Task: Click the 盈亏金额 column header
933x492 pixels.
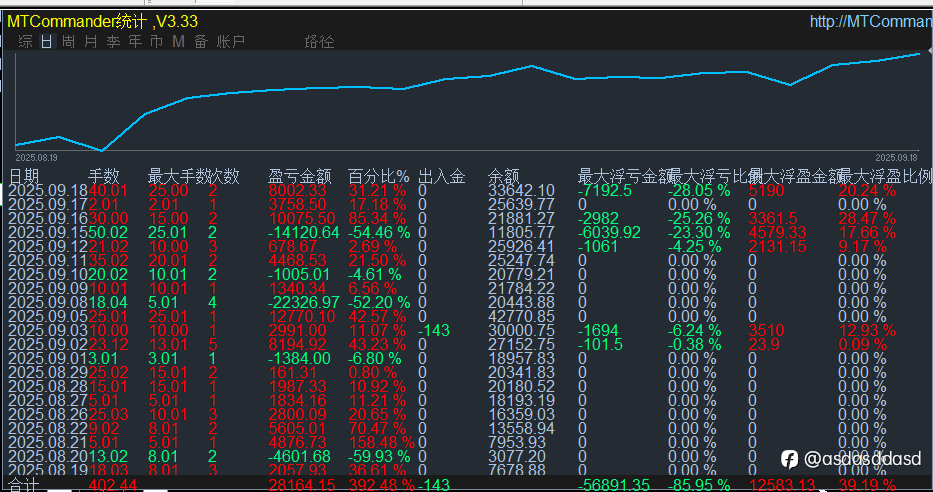Action: point(299,176)
